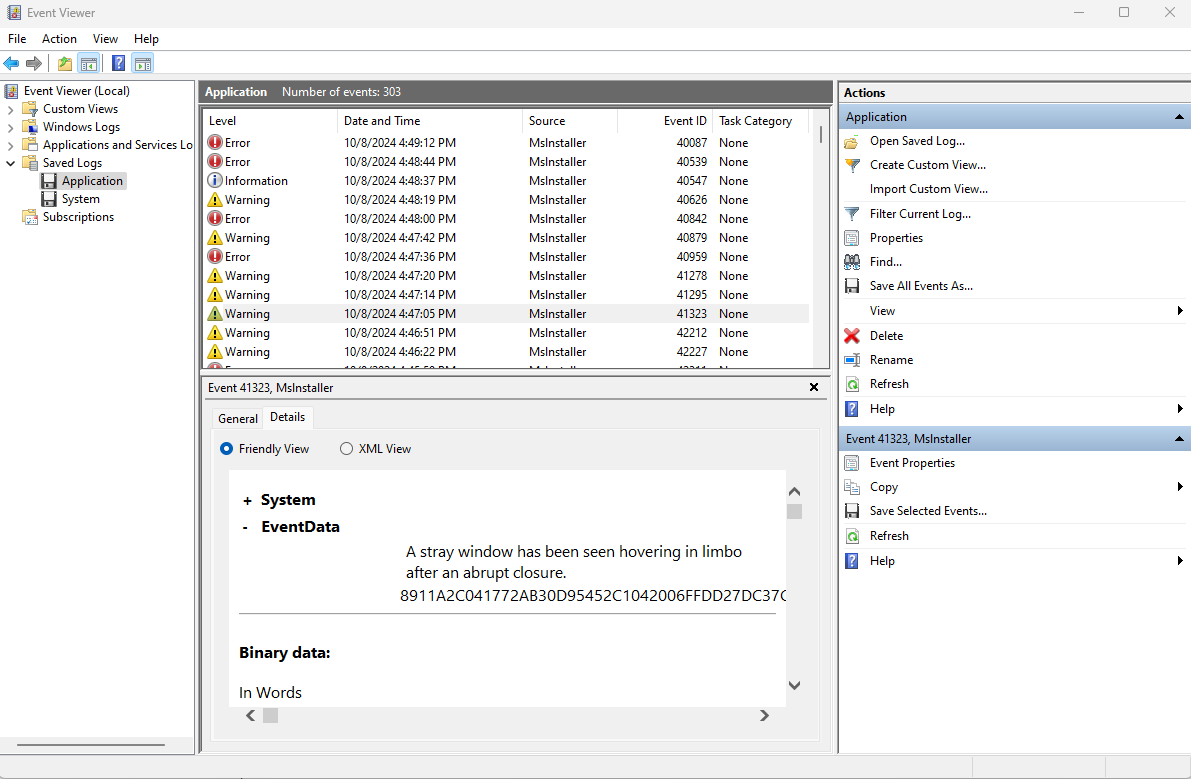1191x779 pixels.
Task: Open the Action menu
Action: (59, 39)
